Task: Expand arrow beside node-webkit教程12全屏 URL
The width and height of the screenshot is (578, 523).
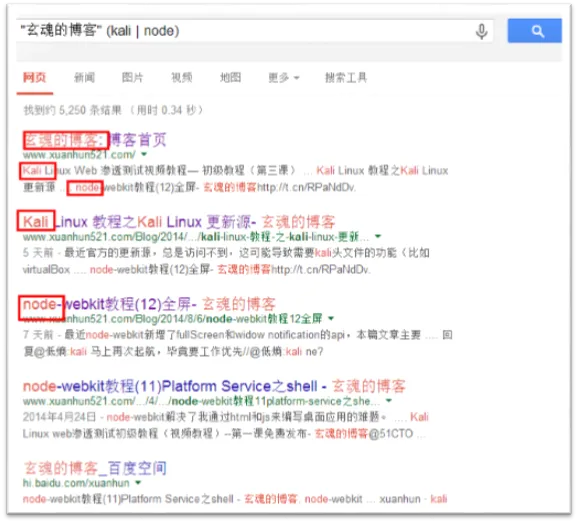Action: pos(331,318)
